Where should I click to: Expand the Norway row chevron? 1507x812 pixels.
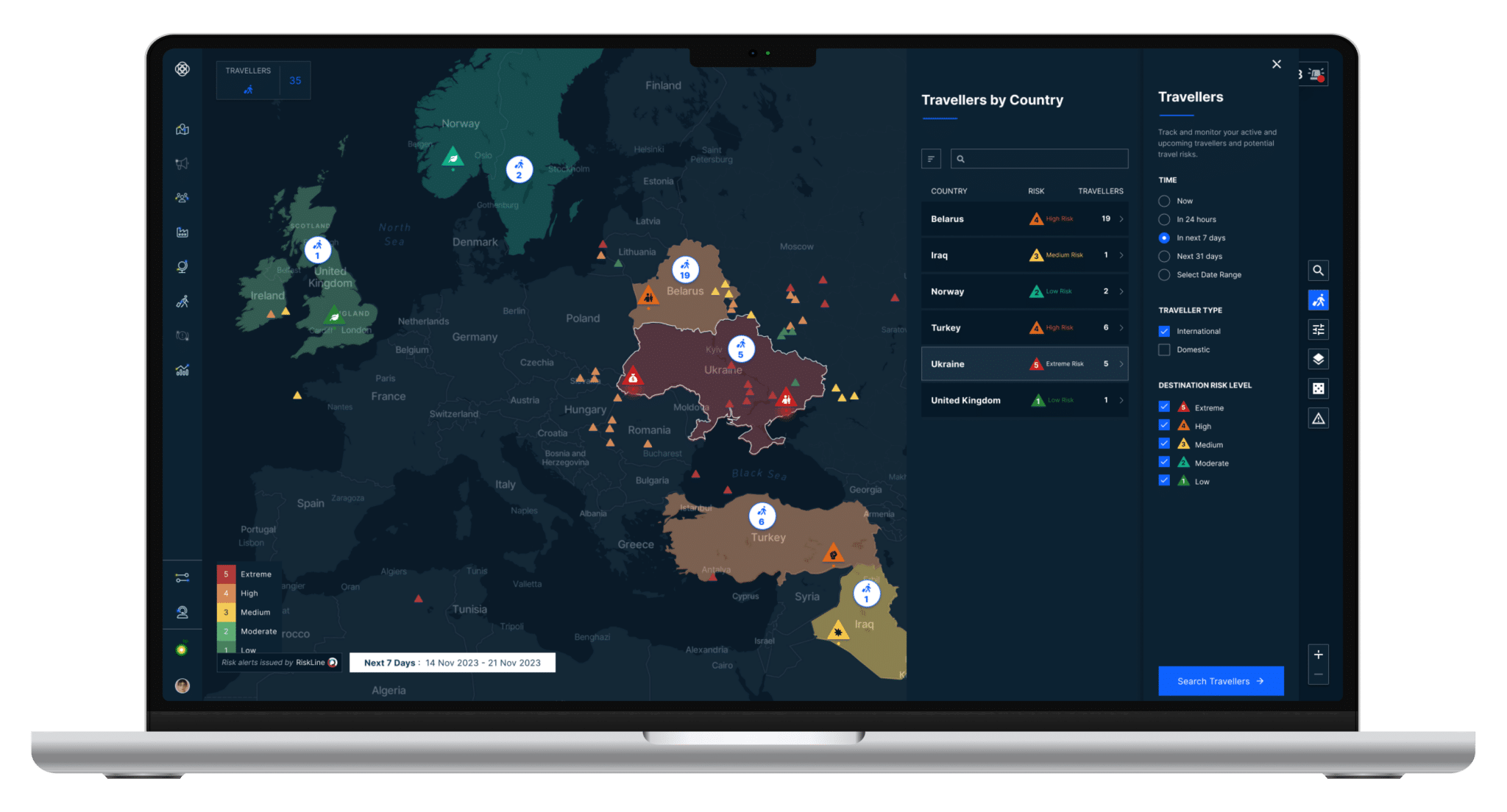[x=1121, y=291]
